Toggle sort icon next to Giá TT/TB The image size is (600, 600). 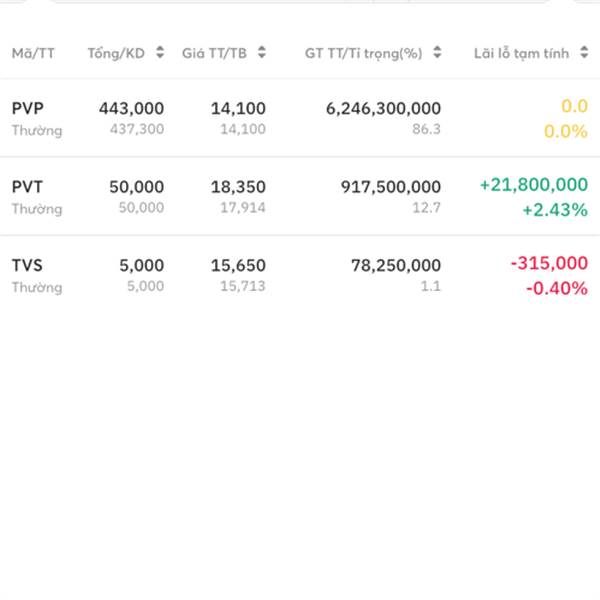pyautogui.click(x=261, y=53)
